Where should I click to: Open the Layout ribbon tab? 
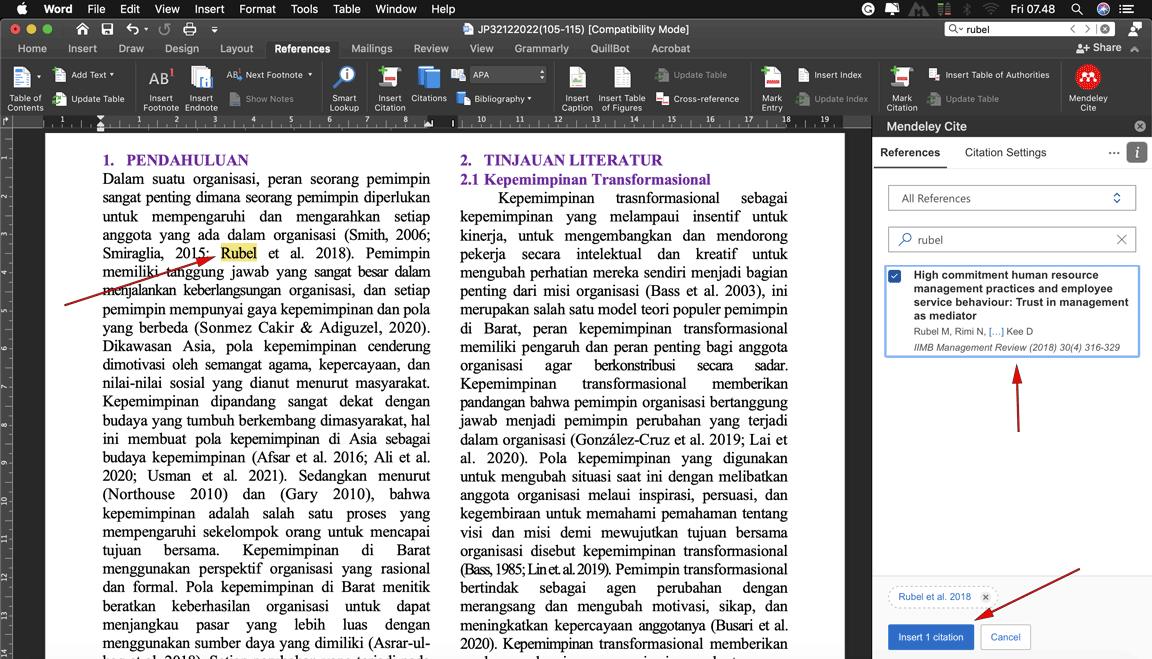[236, 48]
